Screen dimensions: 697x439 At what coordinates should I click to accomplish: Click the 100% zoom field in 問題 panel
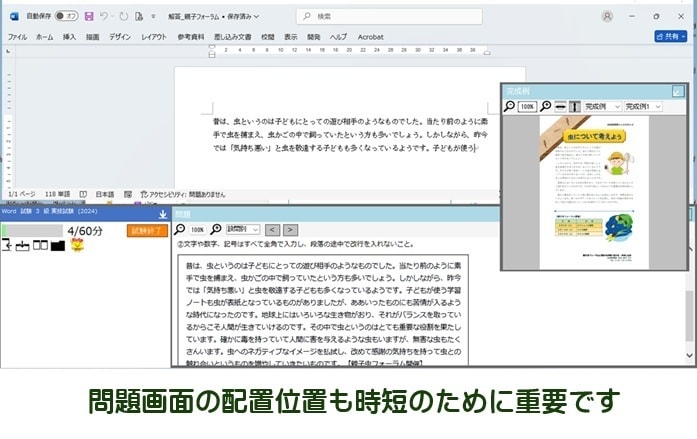197,230
